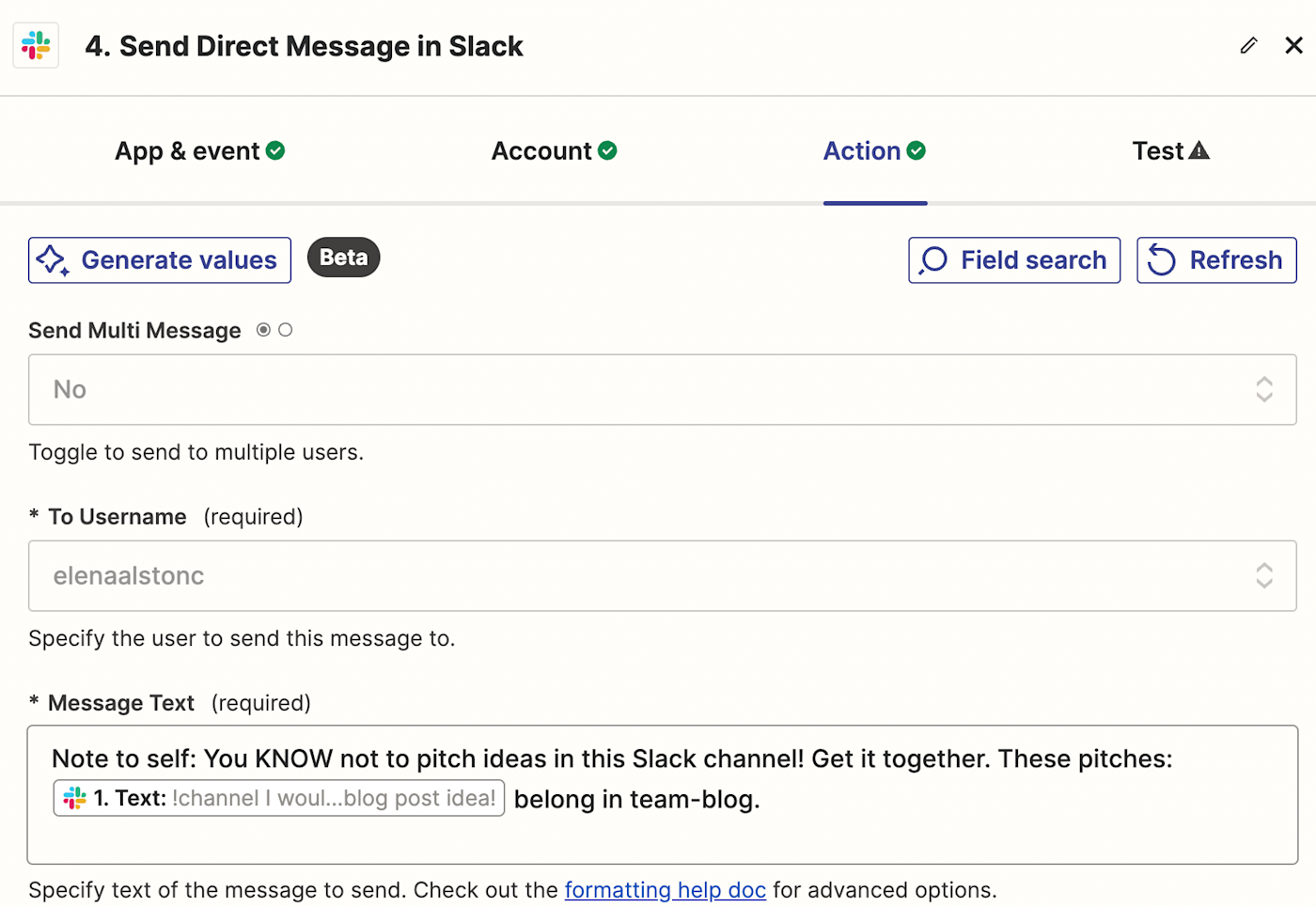Click the Slack app logo icon

tap(36, 45)
